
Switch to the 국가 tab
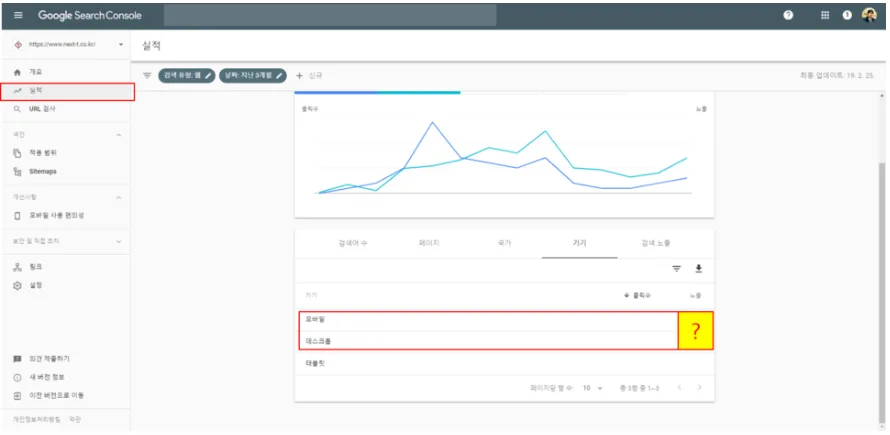[x=503, y=243]
